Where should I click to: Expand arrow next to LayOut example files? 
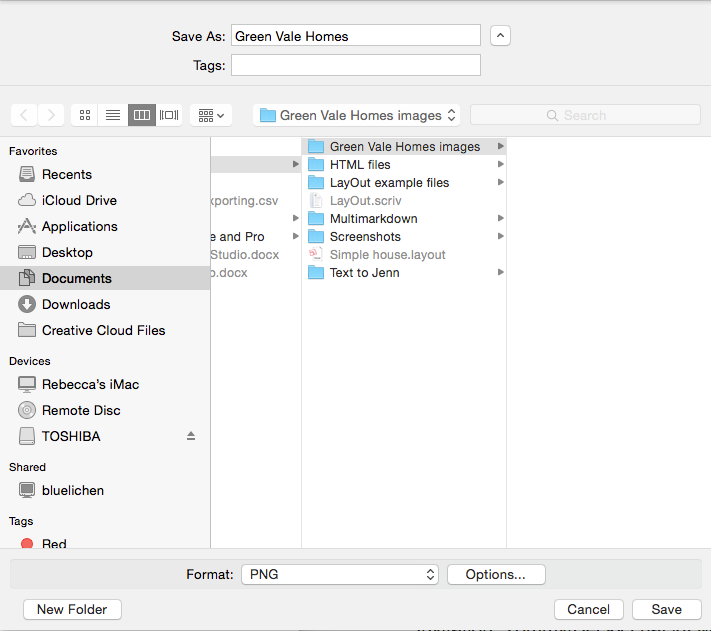point(500,182)
